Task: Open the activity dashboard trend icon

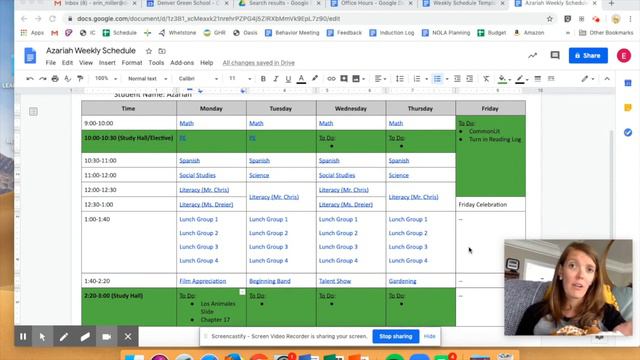Action: click(533, 56)
